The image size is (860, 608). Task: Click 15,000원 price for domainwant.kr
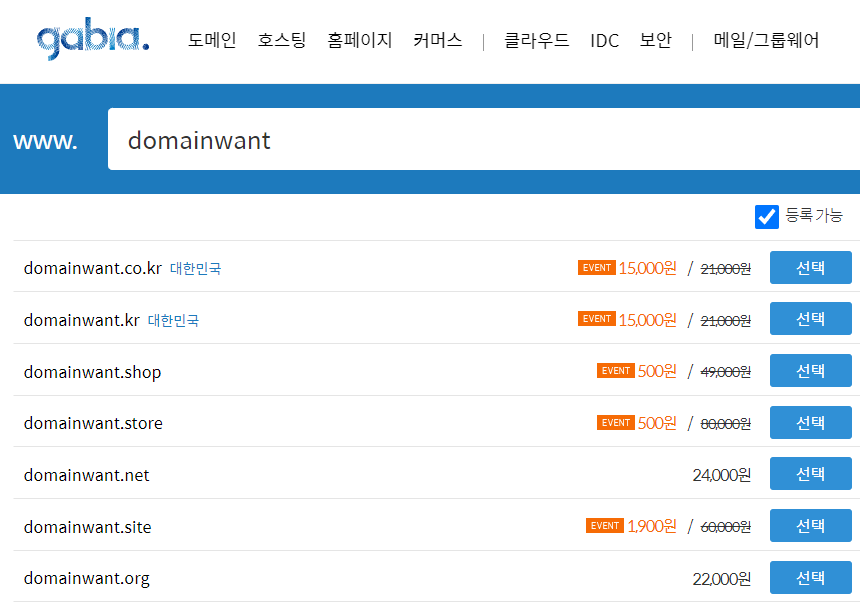point(648,320)
